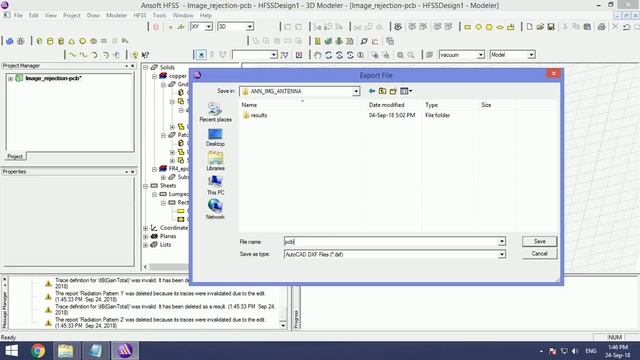Sort file list by Type column
This screenshot has width=640, height=360.
(x=431, y=105)
